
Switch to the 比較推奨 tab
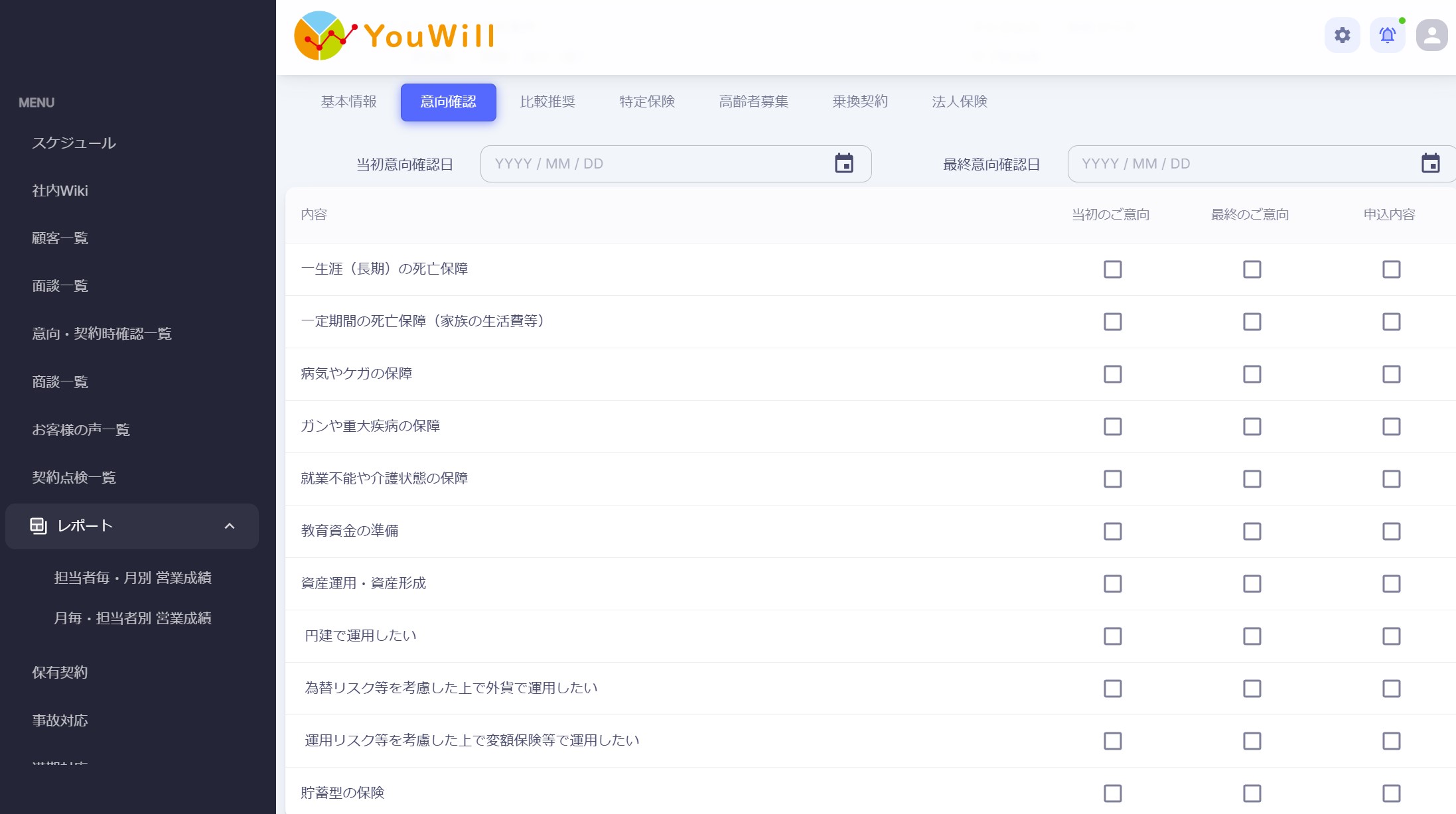[x=547, y=102]
